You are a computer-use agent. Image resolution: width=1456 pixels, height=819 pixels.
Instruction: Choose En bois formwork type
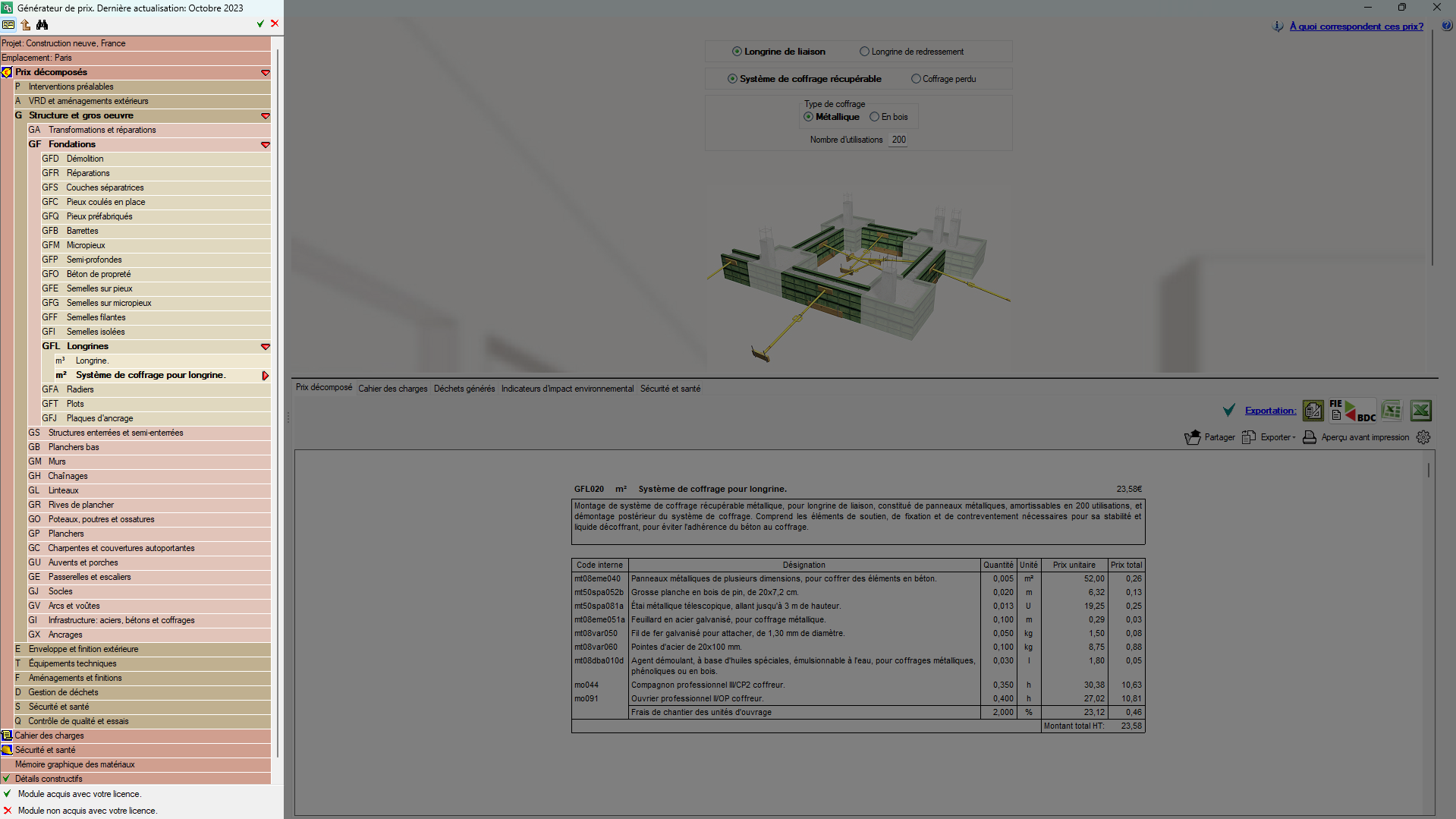click(888, 117)
